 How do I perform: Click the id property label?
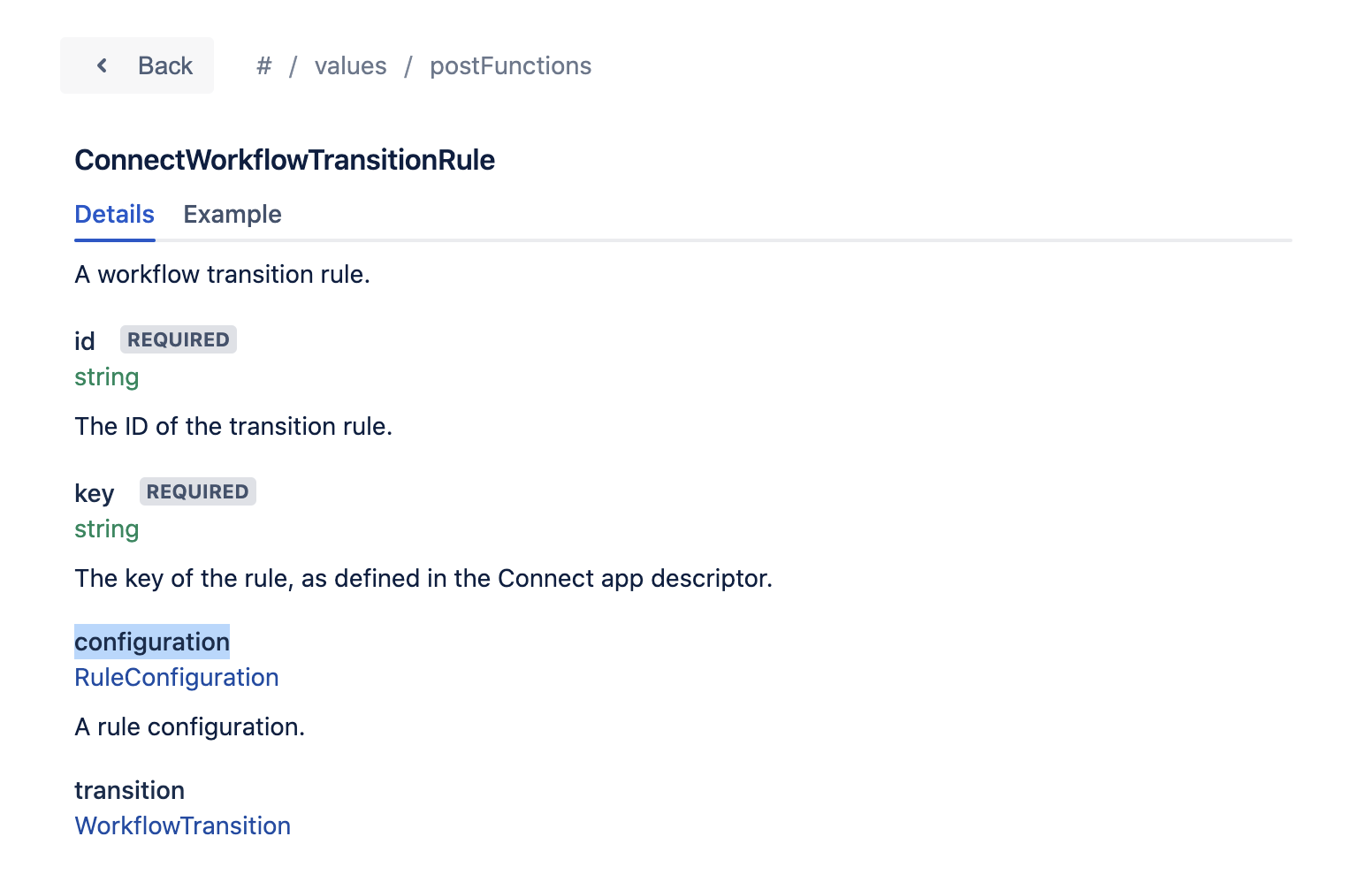point(84,341)
